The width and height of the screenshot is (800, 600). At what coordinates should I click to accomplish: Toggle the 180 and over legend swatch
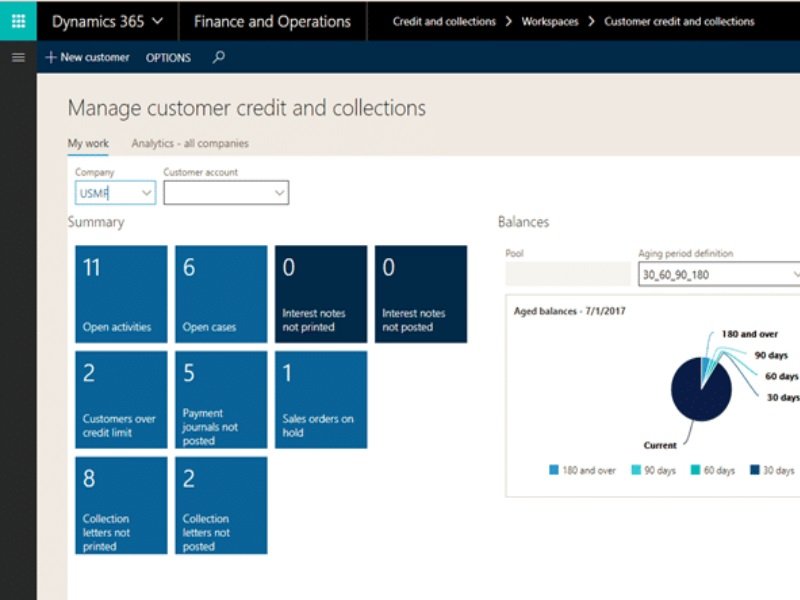[554, 470]
